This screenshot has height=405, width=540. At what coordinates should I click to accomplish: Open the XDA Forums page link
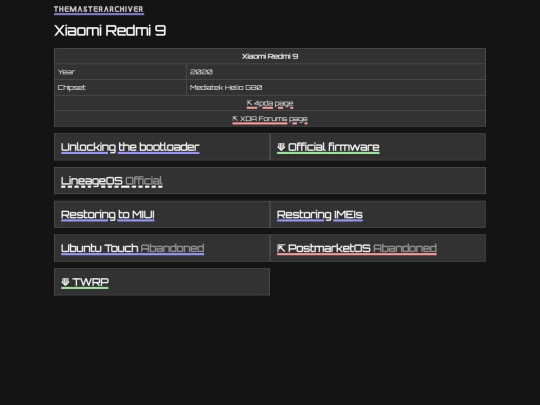[270, 119]
